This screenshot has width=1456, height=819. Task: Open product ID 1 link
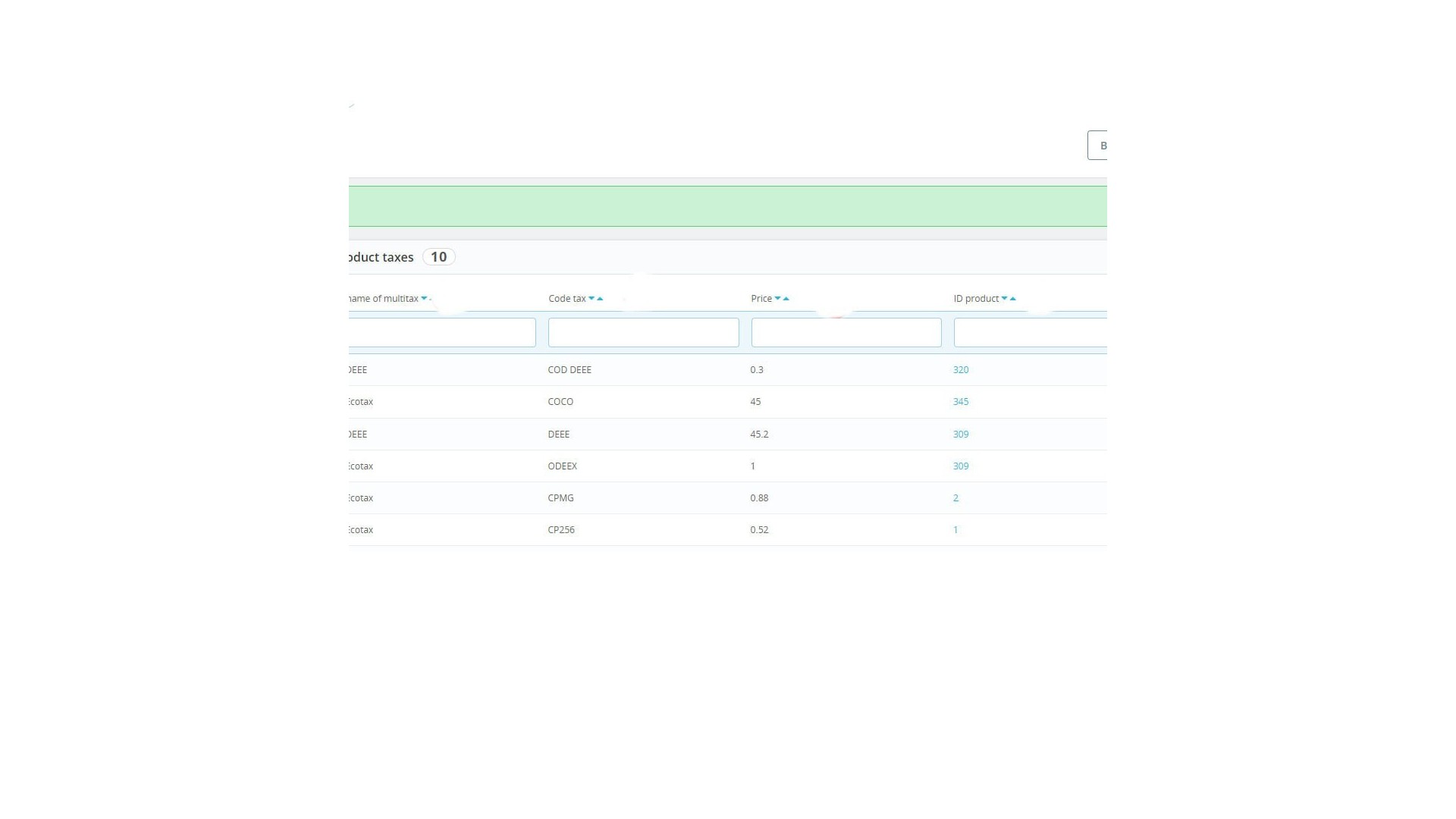955,530
